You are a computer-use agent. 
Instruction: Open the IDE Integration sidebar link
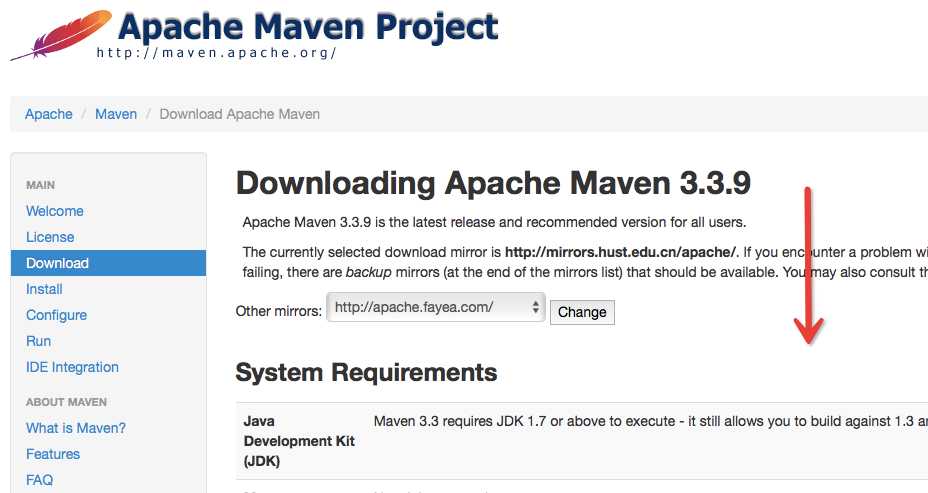(72, 368)
